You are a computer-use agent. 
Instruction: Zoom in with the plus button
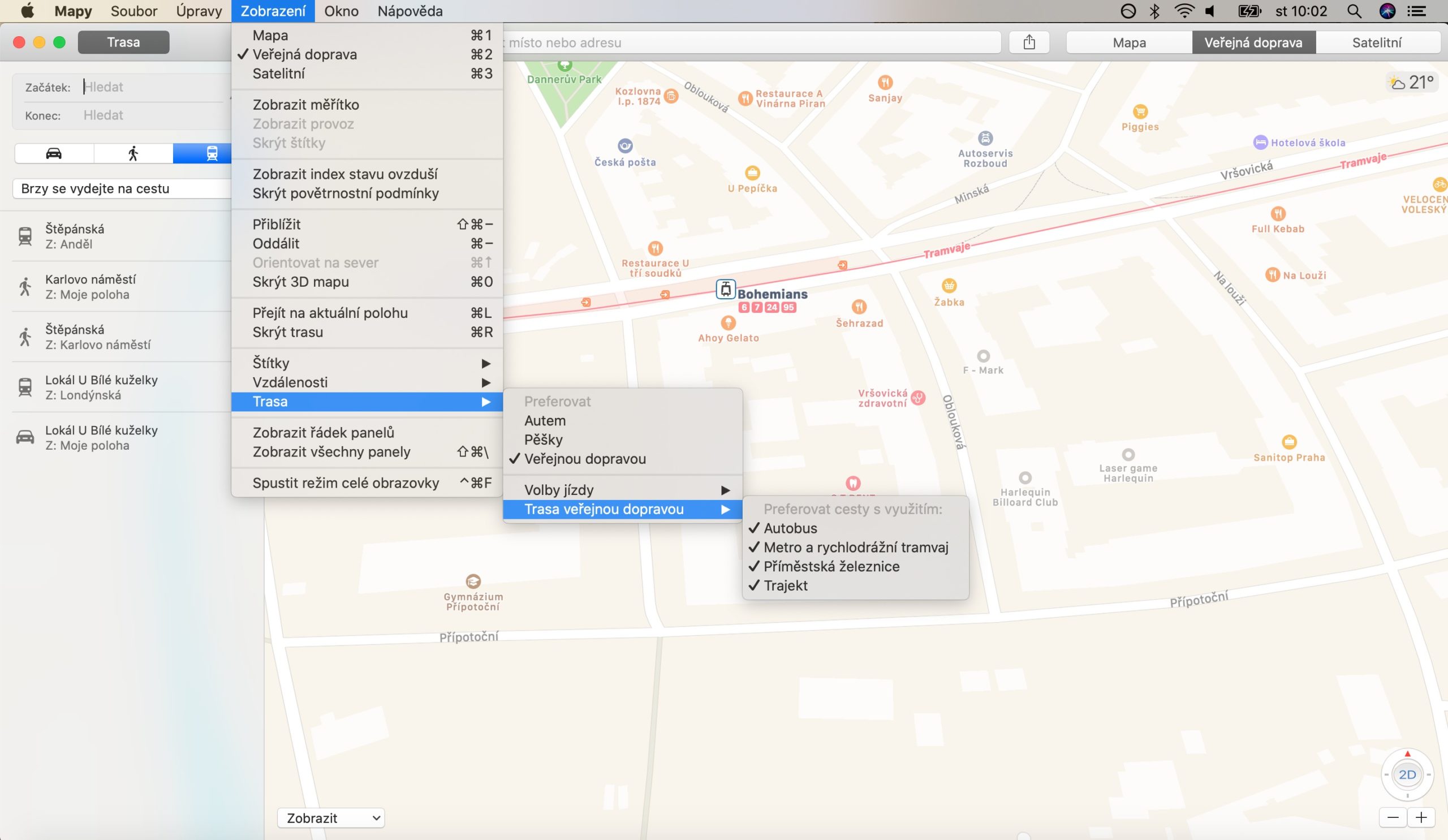pyautogui.click(x=1421, y=817)
